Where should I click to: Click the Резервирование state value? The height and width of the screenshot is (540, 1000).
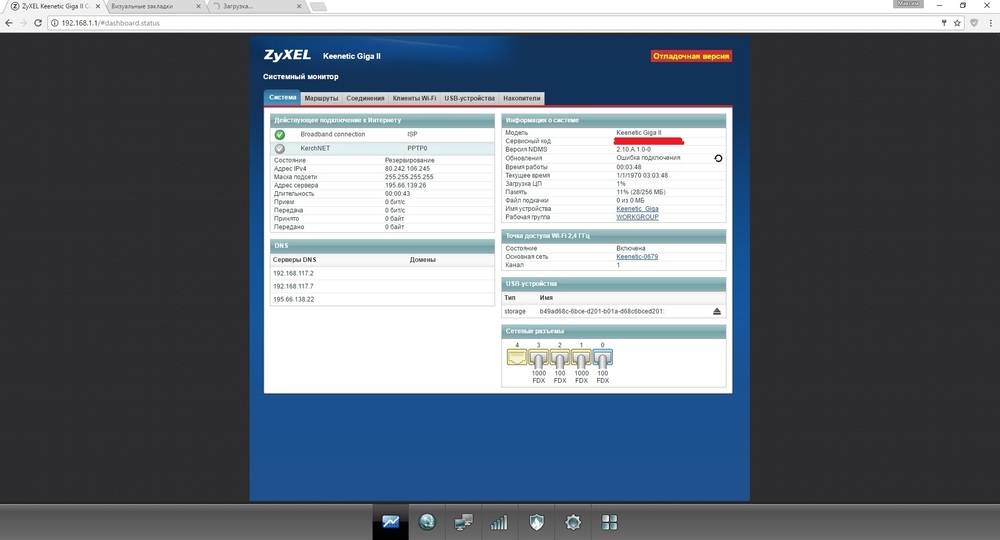pos(409,161)
